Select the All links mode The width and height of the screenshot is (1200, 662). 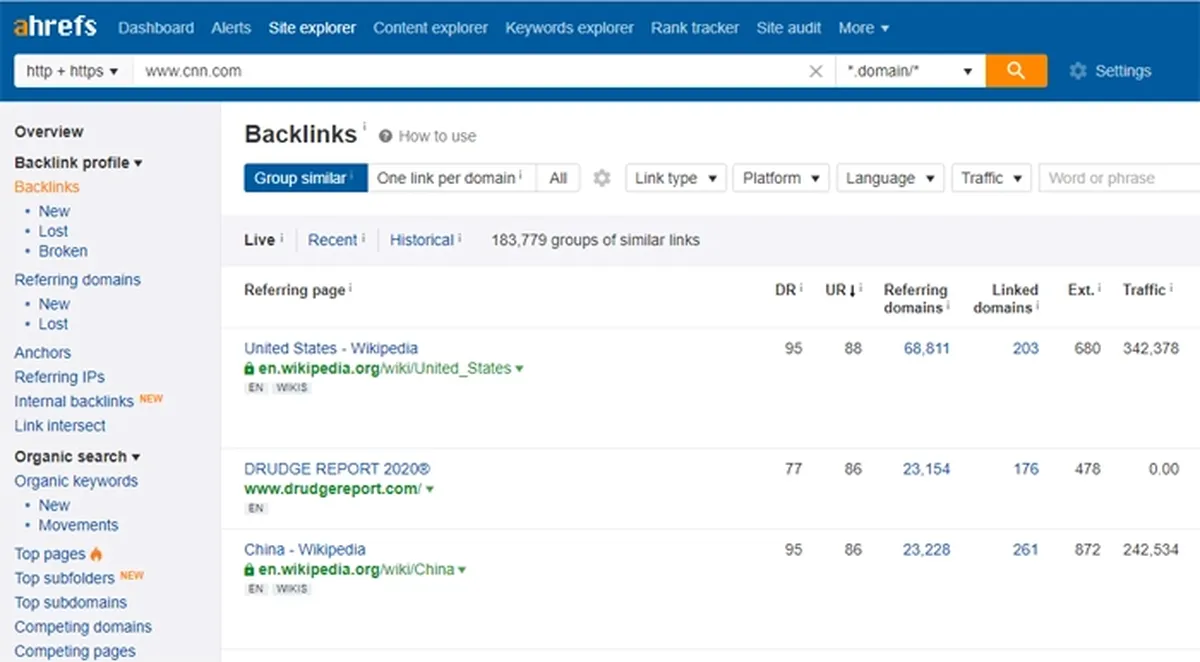(x=558, y=178)
